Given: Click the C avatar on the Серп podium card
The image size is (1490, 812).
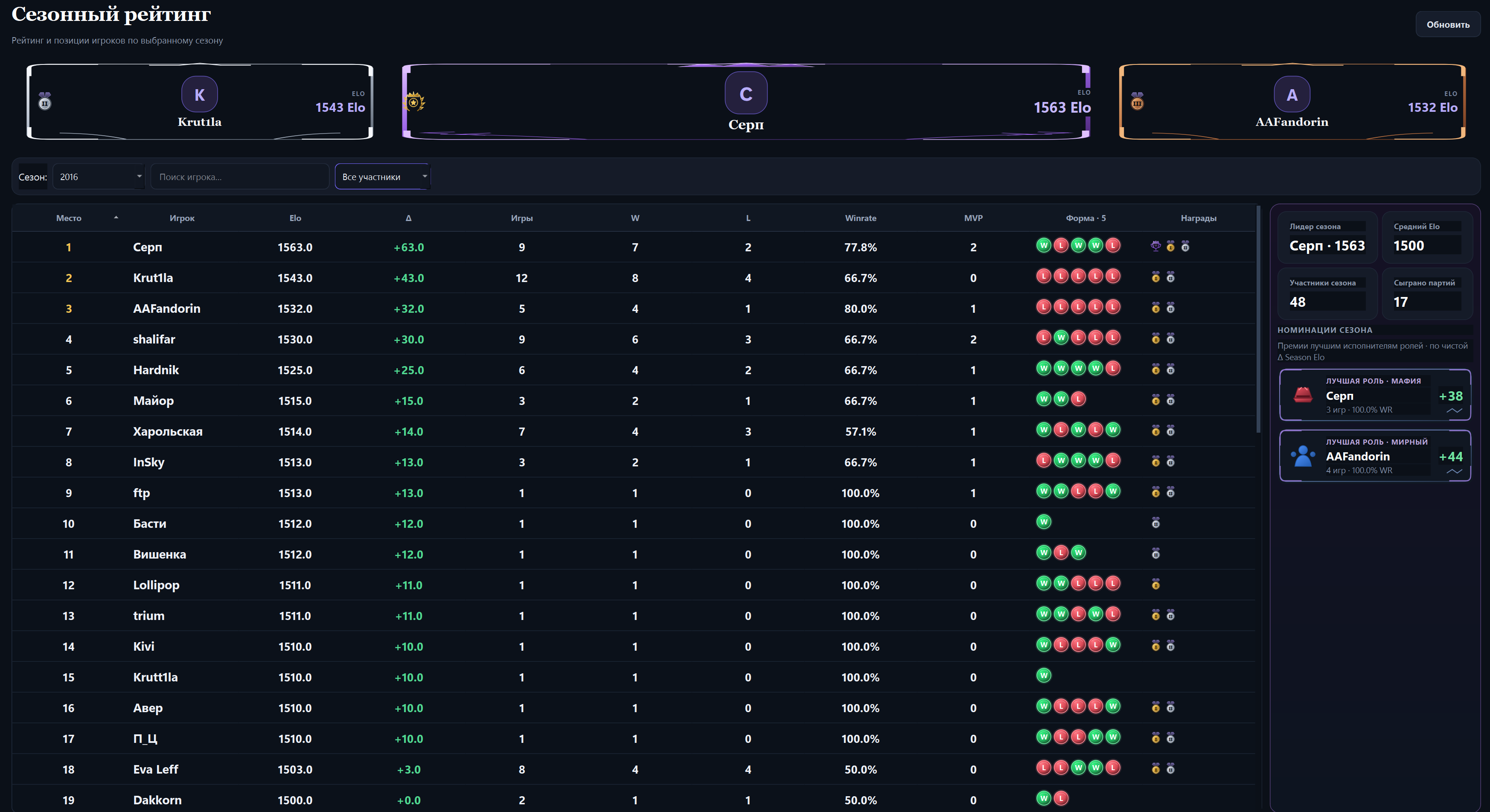Looking at the screenshot, I should click(x=746, y=93).
